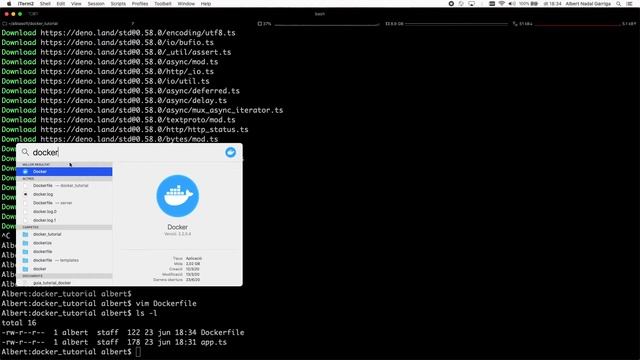Viewport: 640px width, 360px height.
Task: Select dockerfile folder result from templates
Action: click(64, 260)
